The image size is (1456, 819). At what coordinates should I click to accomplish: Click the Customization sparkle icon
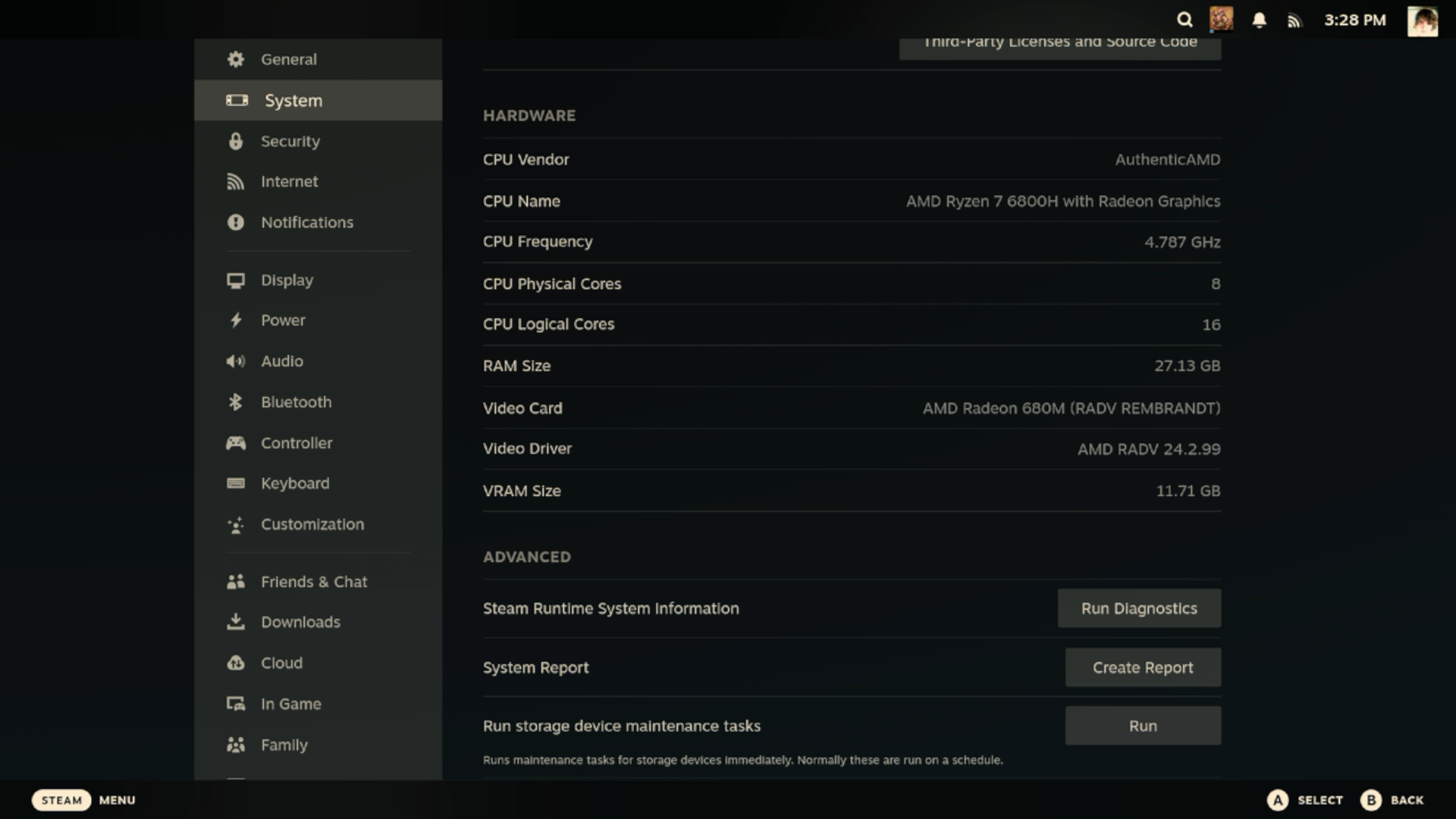click(x=236, y=525)
